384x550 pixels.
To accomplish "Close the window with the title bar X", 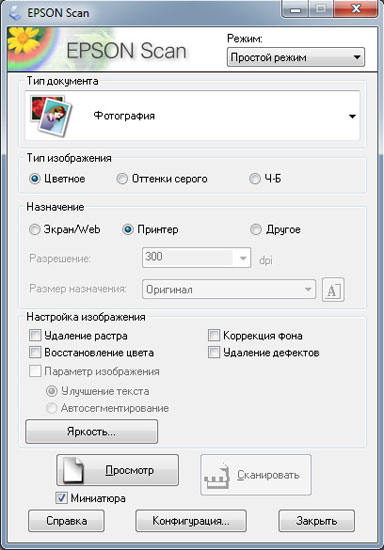I will click(x=356, y=9).
